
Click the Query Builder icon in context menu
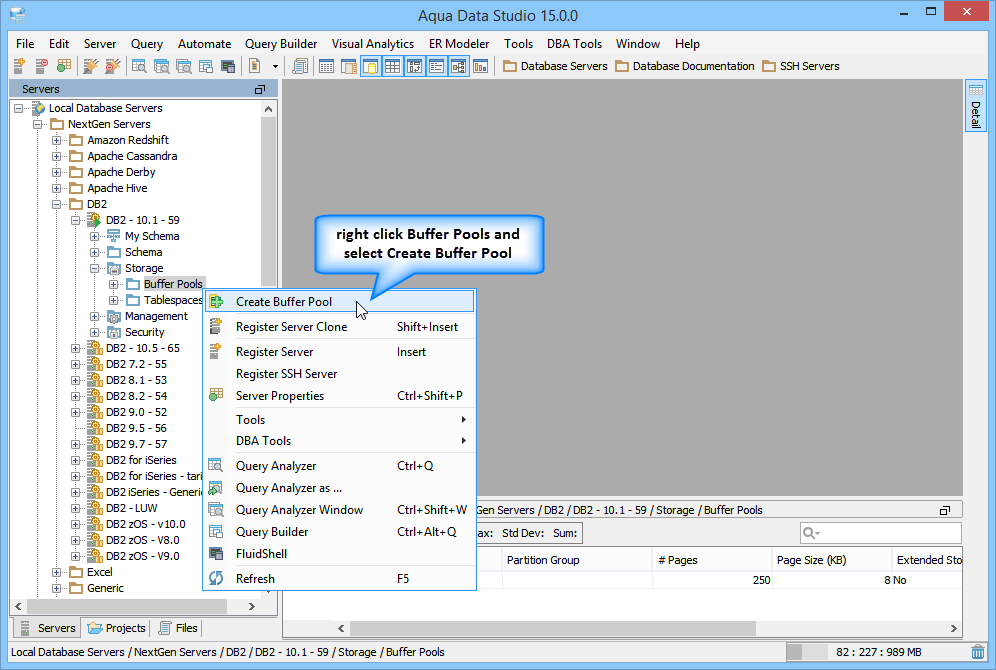216,532
